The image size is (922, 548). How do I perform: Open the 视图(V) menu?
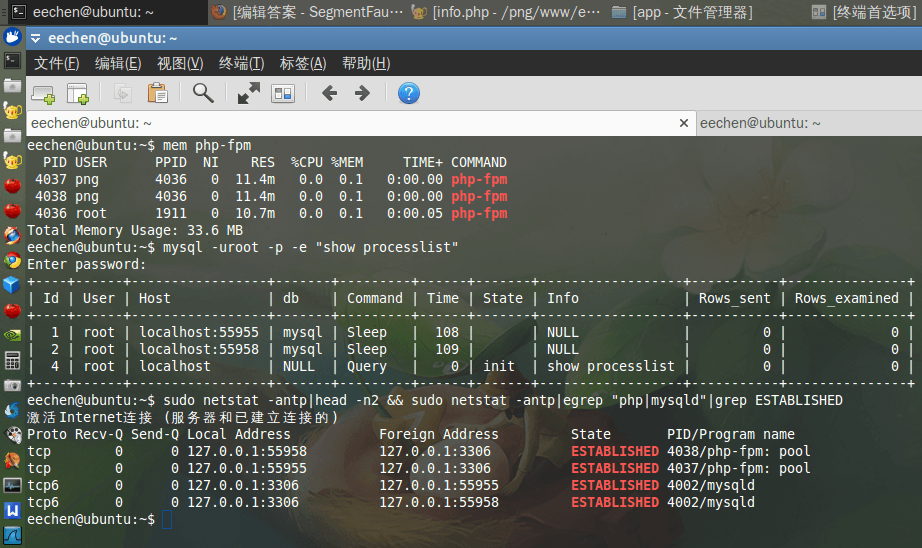point(180,63)
